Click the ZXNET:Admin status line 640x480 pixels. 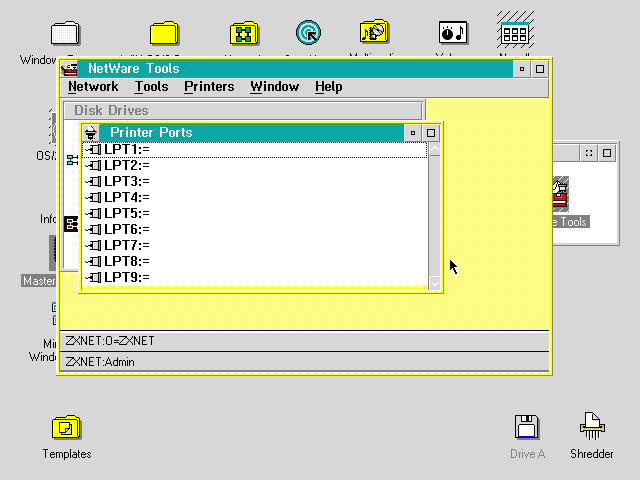point(304,362)
